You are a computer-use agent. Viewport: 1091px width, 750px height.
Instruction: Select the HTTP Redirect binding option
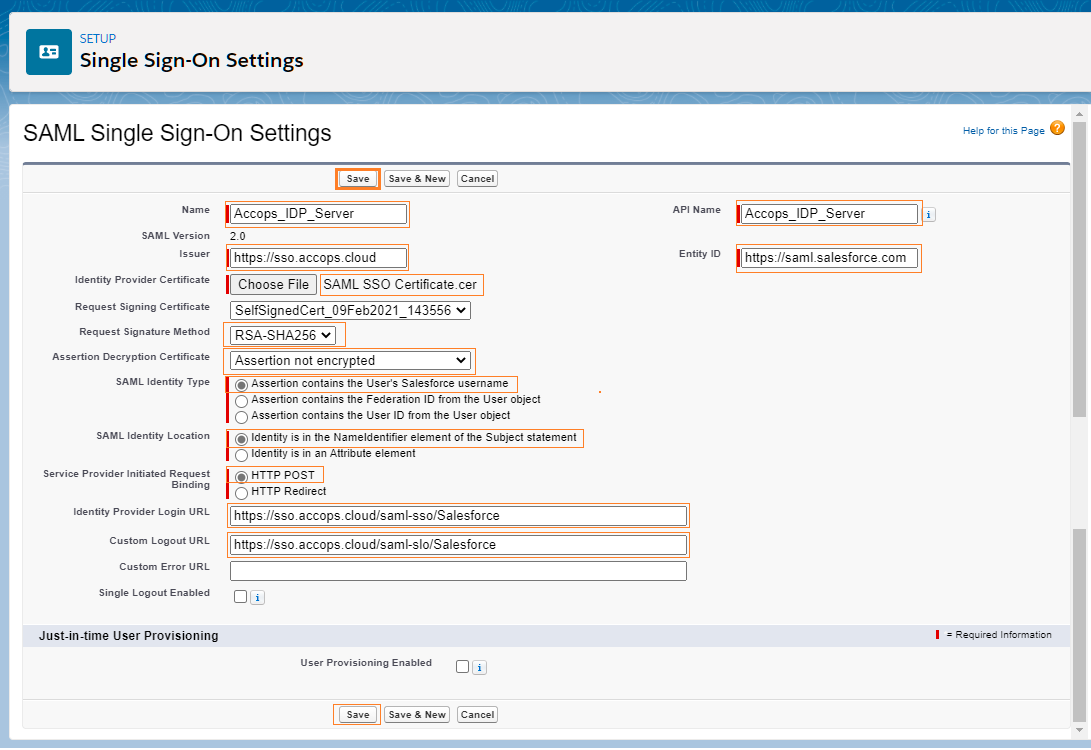241,493
